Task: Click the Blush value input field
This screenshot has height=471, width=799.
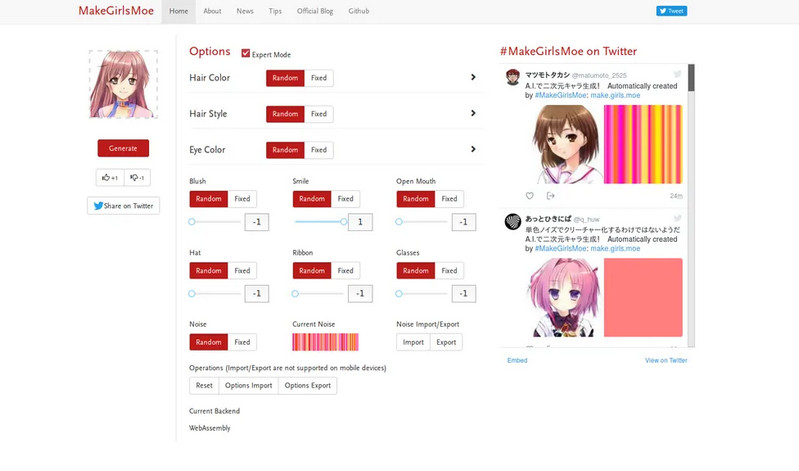Action: click(x=257, y=222)
